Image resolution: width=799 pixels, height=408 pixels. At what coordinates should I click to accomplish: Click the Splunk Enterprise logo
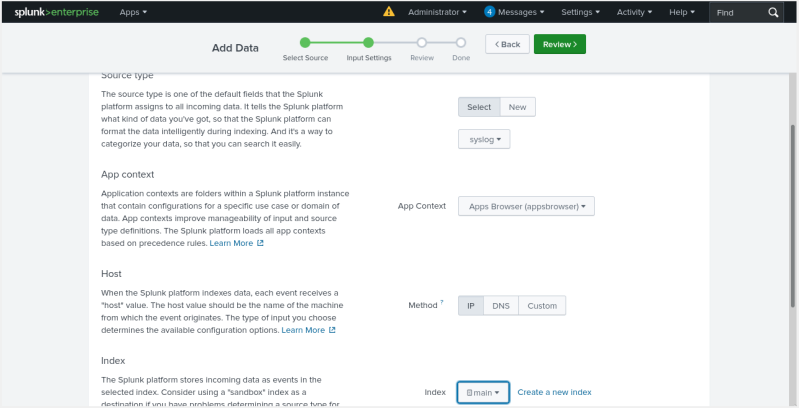pos(57,12)
